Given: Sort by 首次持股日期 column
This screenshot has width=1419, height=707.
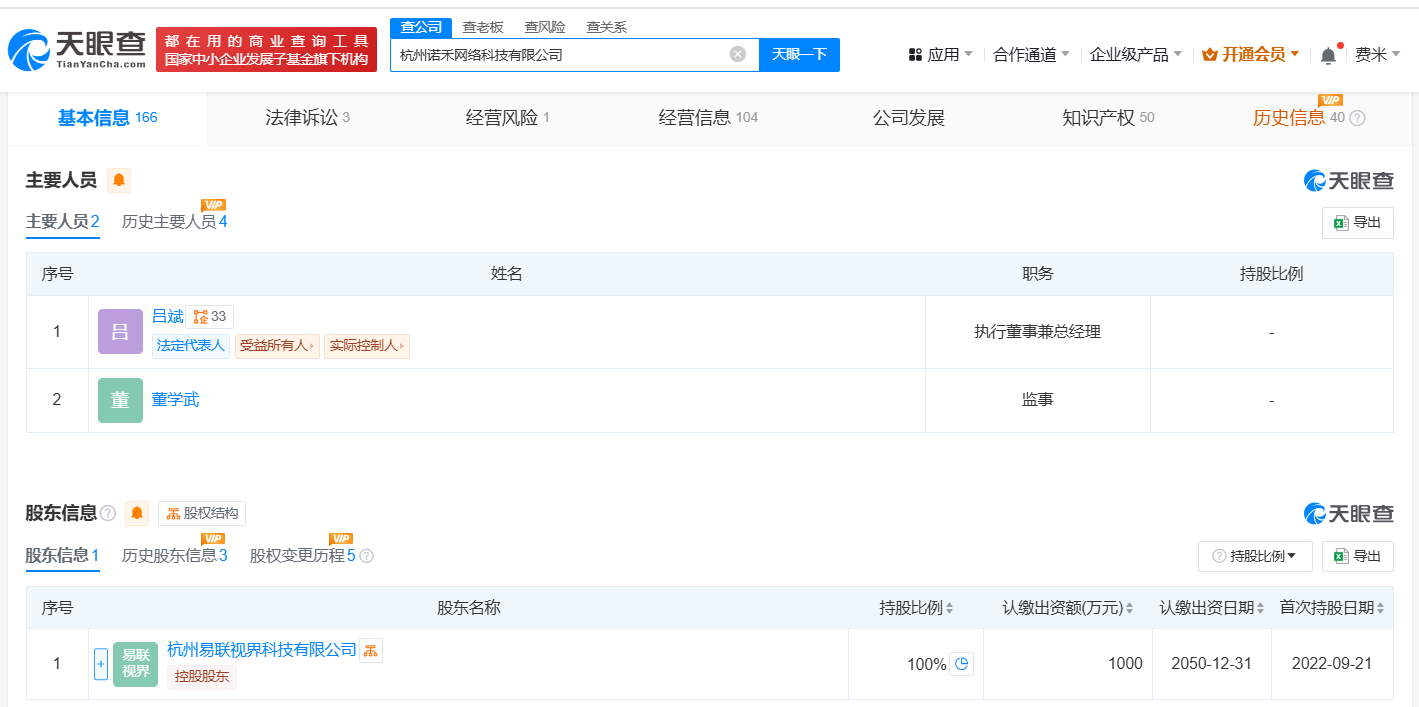Looking at the screenshot, I should [1332, 607].
